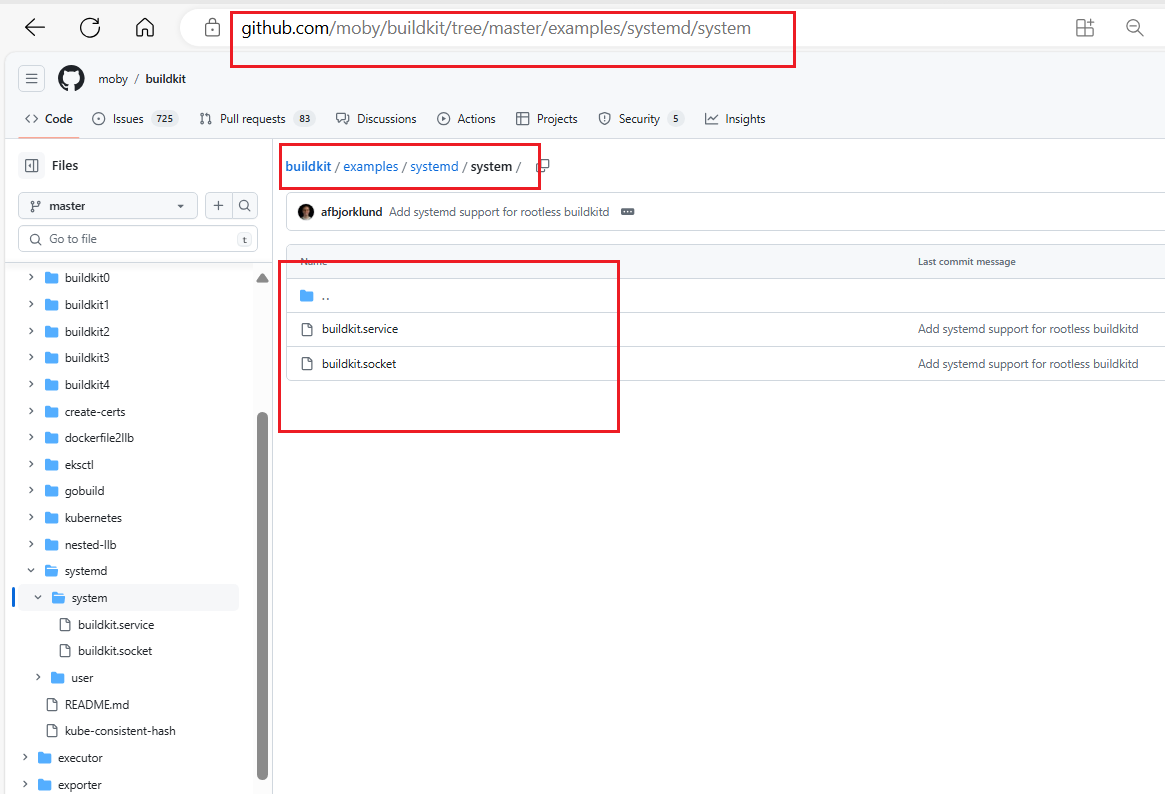Focus the Go to file search field
The width and height of the screenshot is (1165, 794).
pyautogui.click(x=138, y=239)
